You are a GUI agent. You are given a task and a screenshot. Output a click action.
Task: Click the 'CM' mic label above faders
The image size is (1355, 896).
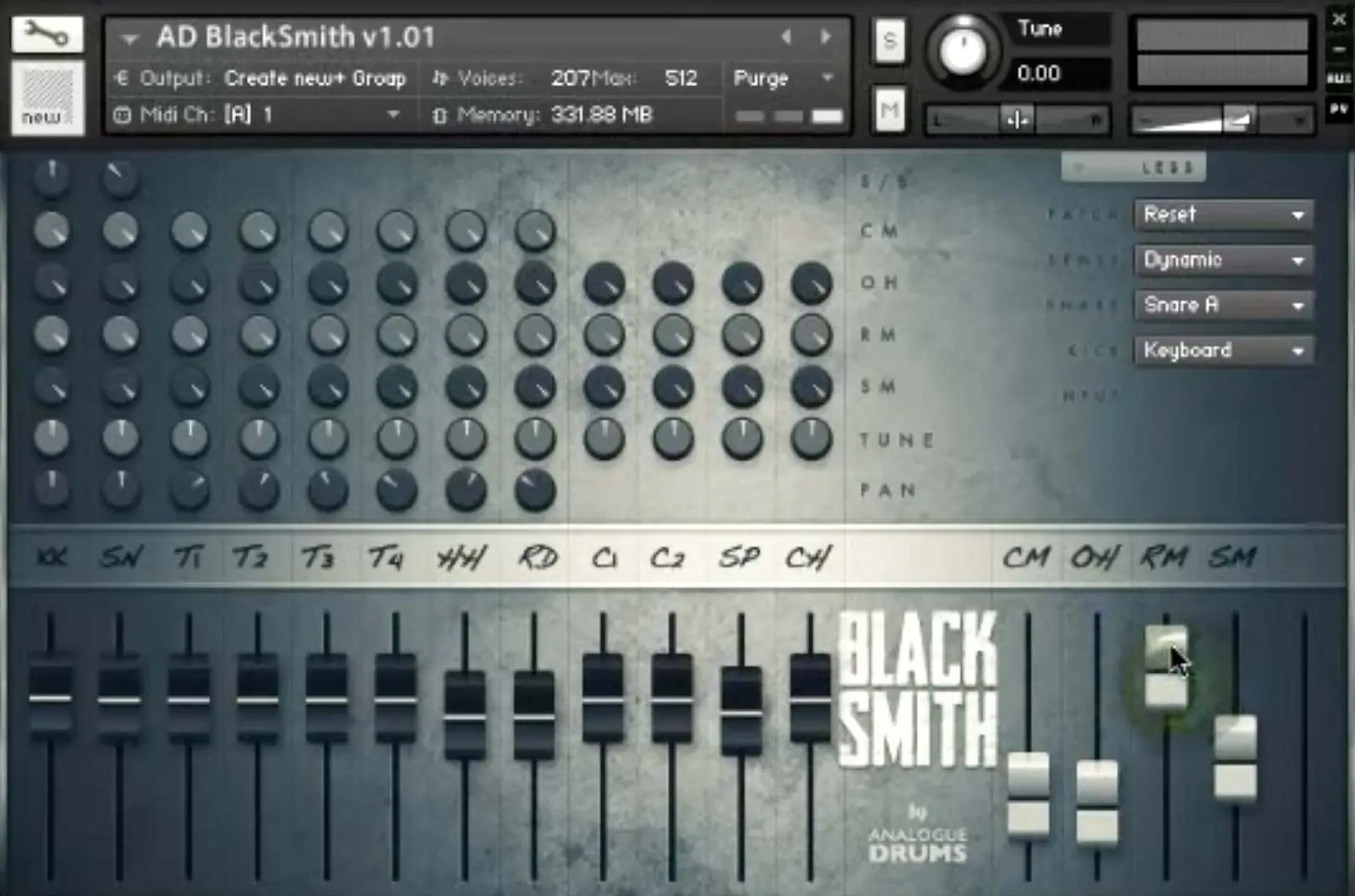pos(1026,557)
